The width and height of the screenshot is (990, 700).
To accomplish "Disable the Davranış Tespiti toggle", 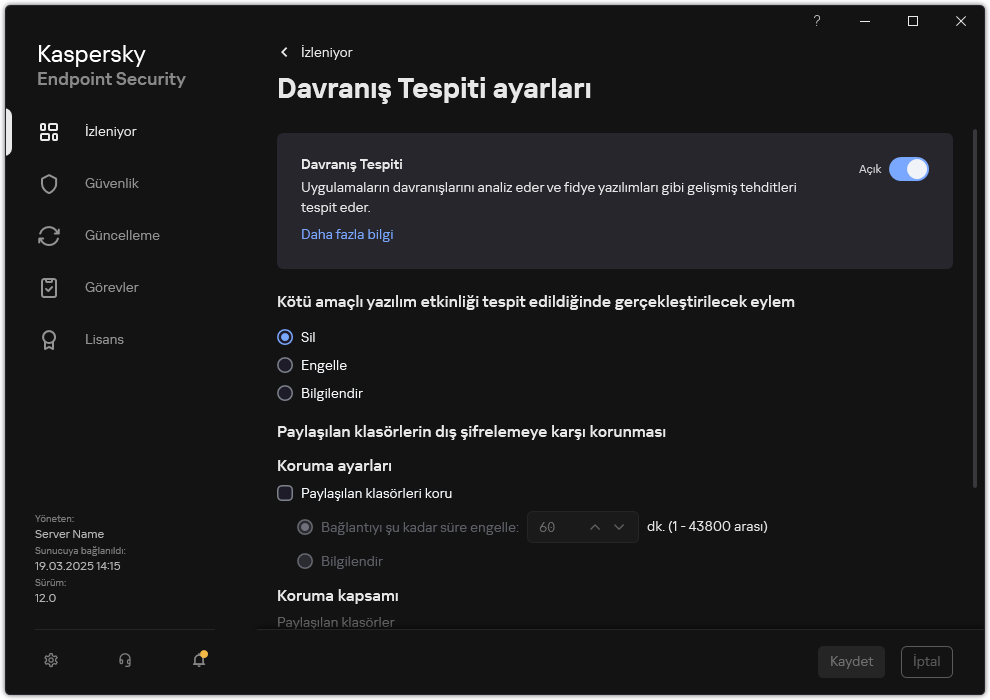I will pos(910,169).
